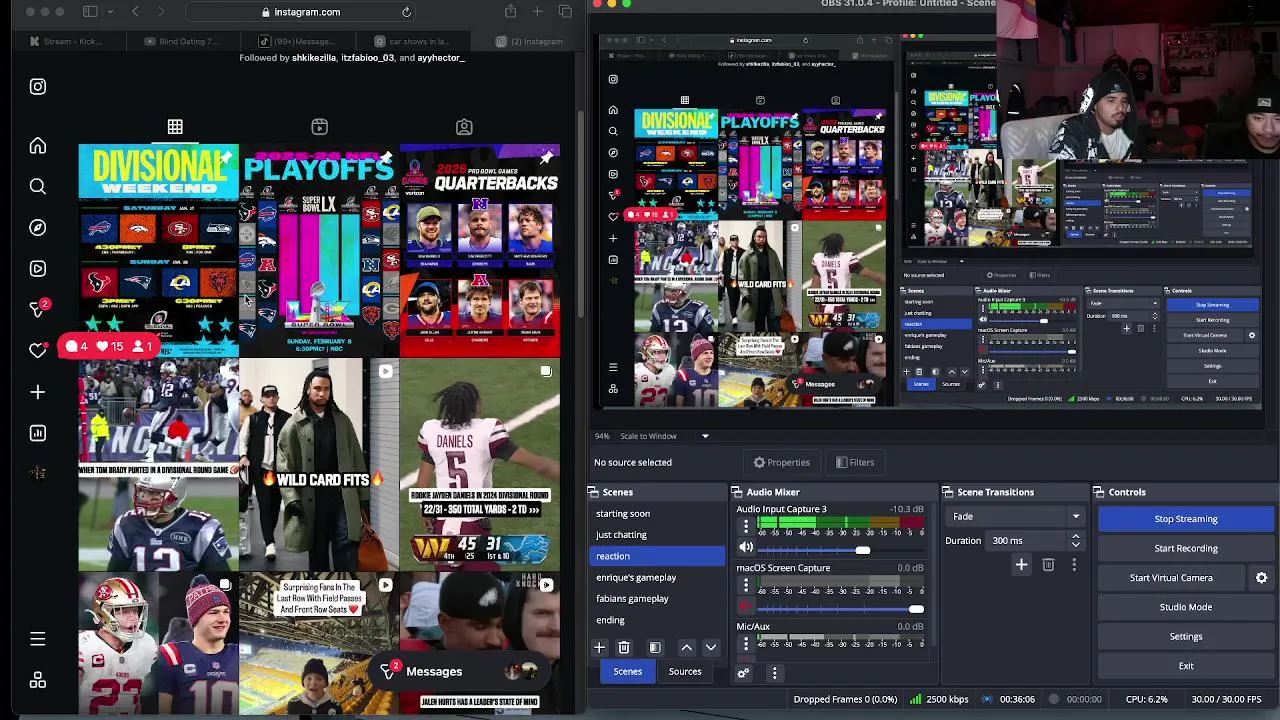Open the Audio Mixer options dots menu

[774, 673]
